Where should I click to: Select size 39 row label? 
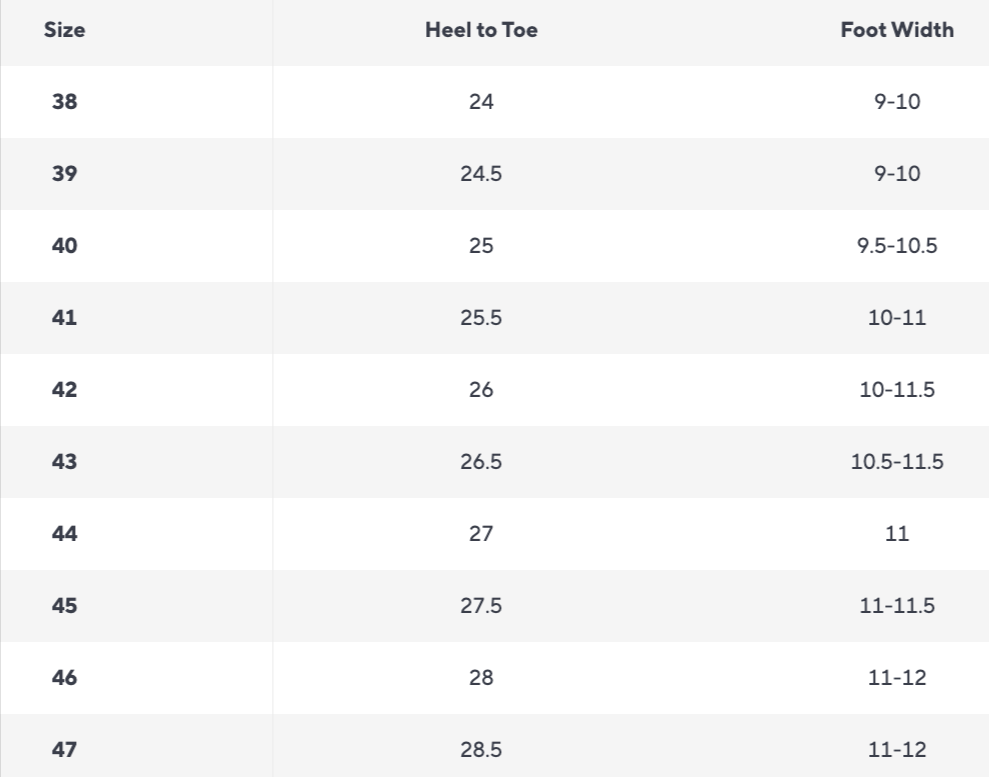tap(65, 174)
